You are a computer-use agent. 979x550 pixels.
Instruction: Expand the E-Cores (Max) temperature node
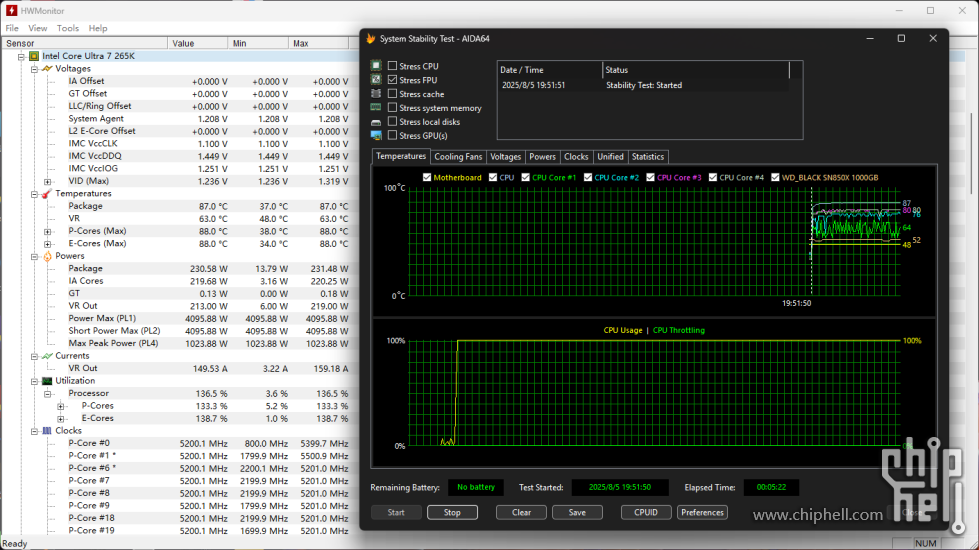[x=47, y=244]
